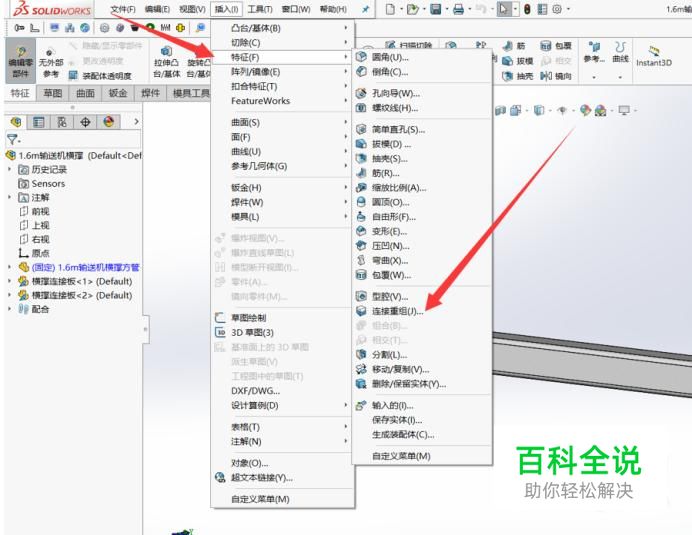Click the display settings monitor icon
This screenshot has width=692, height=535.
coord(624,110)
